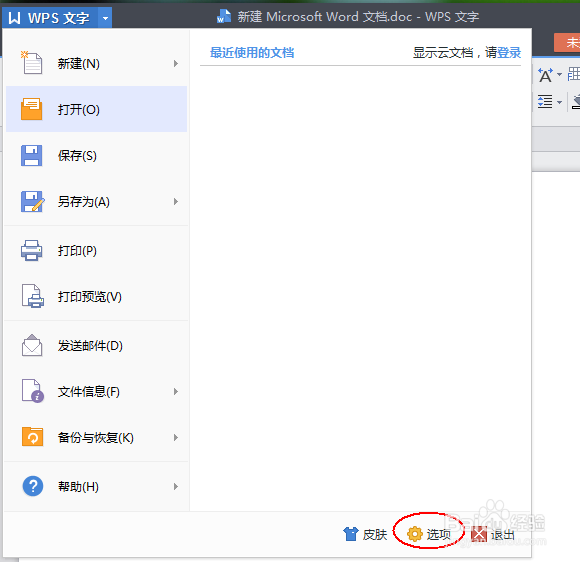
Task: Open the 备份与恢复(K) menu item
Action: click(x=96, y=437)
